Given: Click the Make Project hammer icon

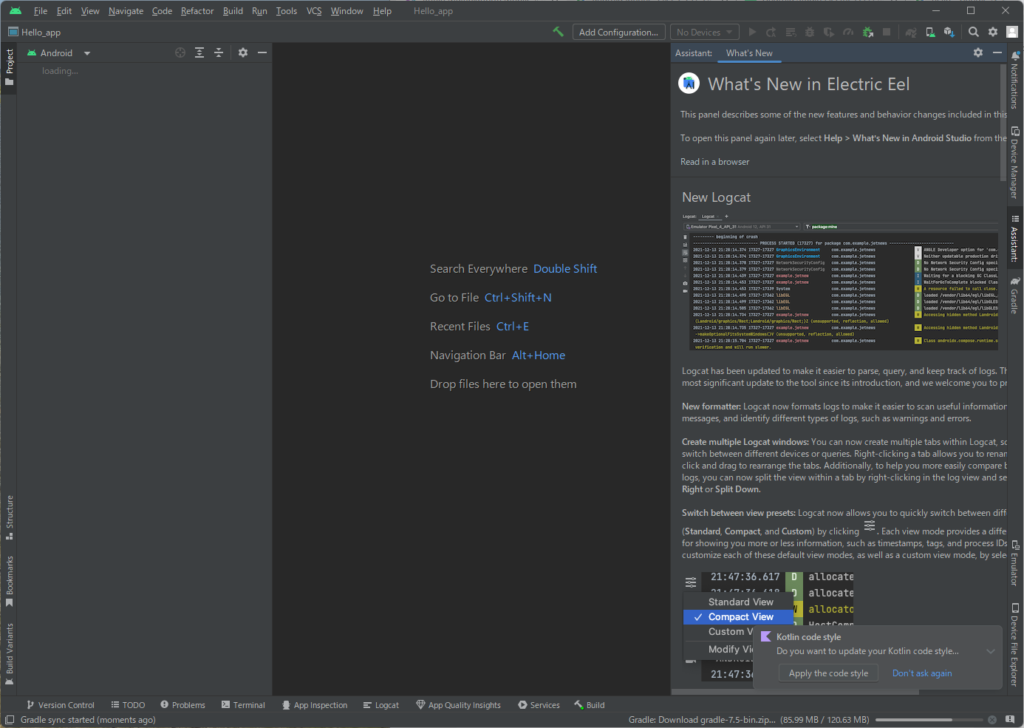Looking at the screenshot, I should (558, 32).
